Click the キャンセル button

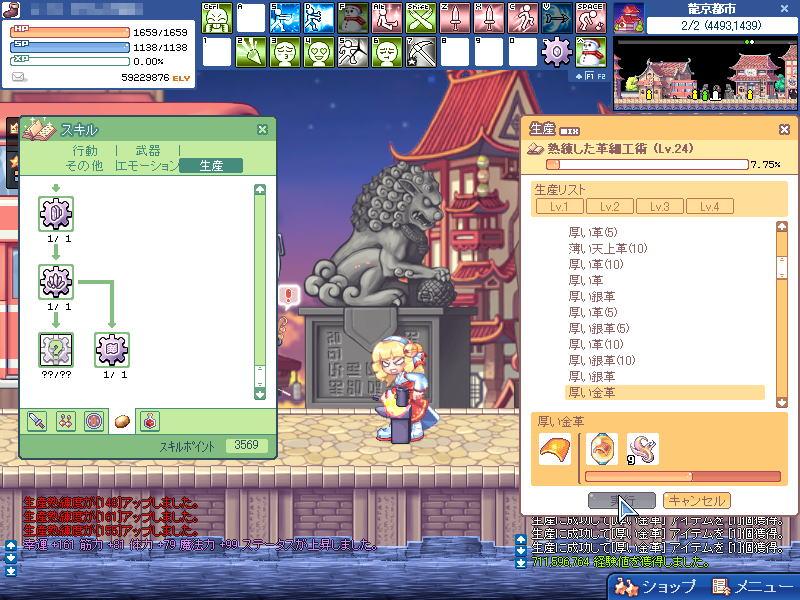pyautogui.click(x=697, y=501)
